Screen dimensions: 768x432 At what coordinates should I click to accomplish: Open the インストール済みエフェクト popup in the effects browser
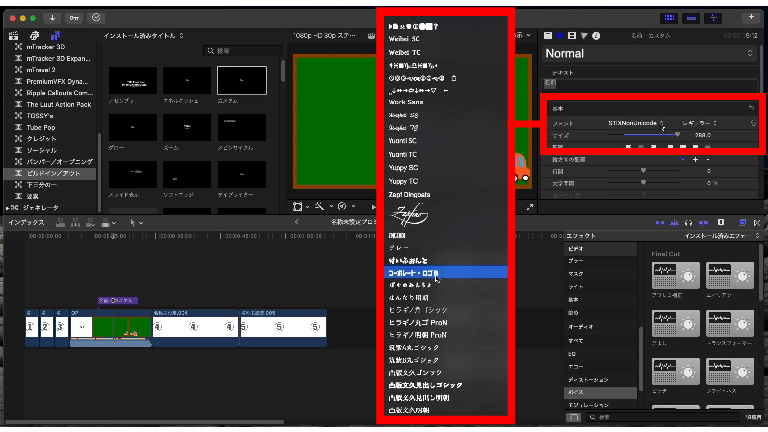click(722, 236)
